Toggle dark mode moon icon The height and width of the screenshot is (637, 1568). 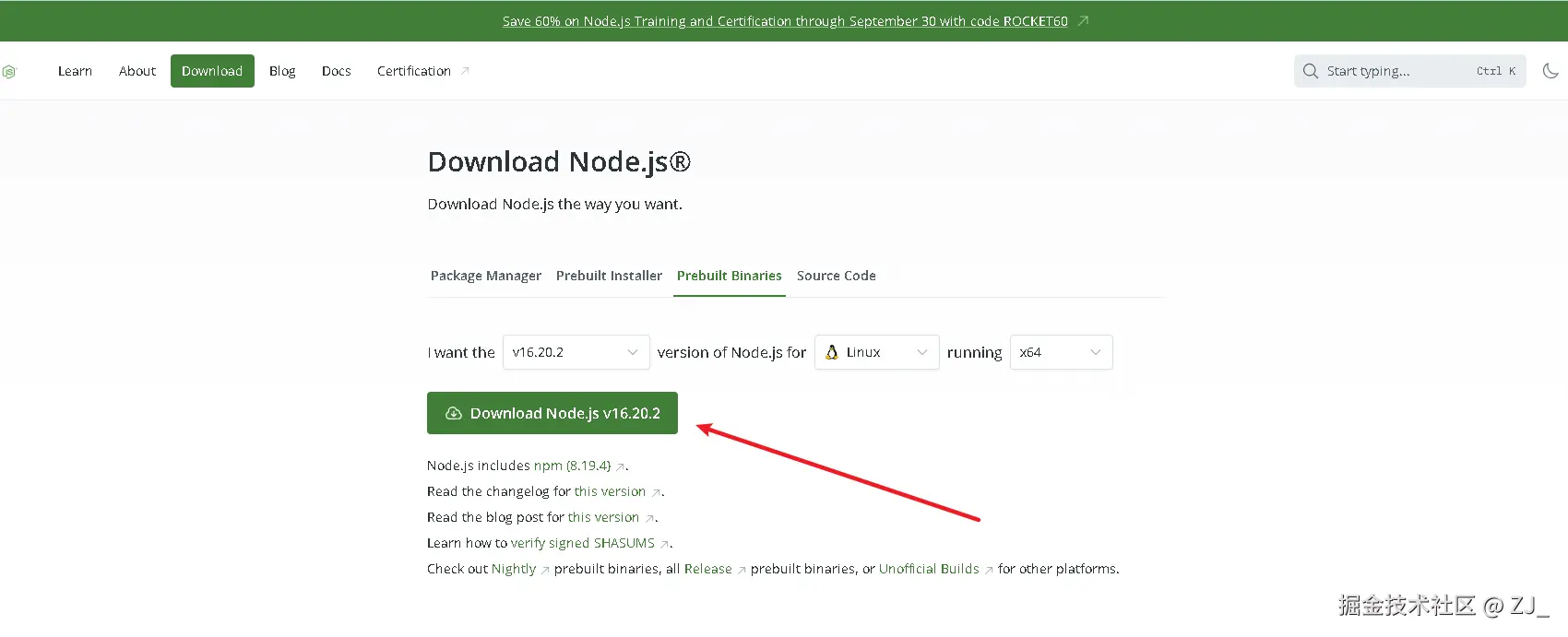[1550, 71]
